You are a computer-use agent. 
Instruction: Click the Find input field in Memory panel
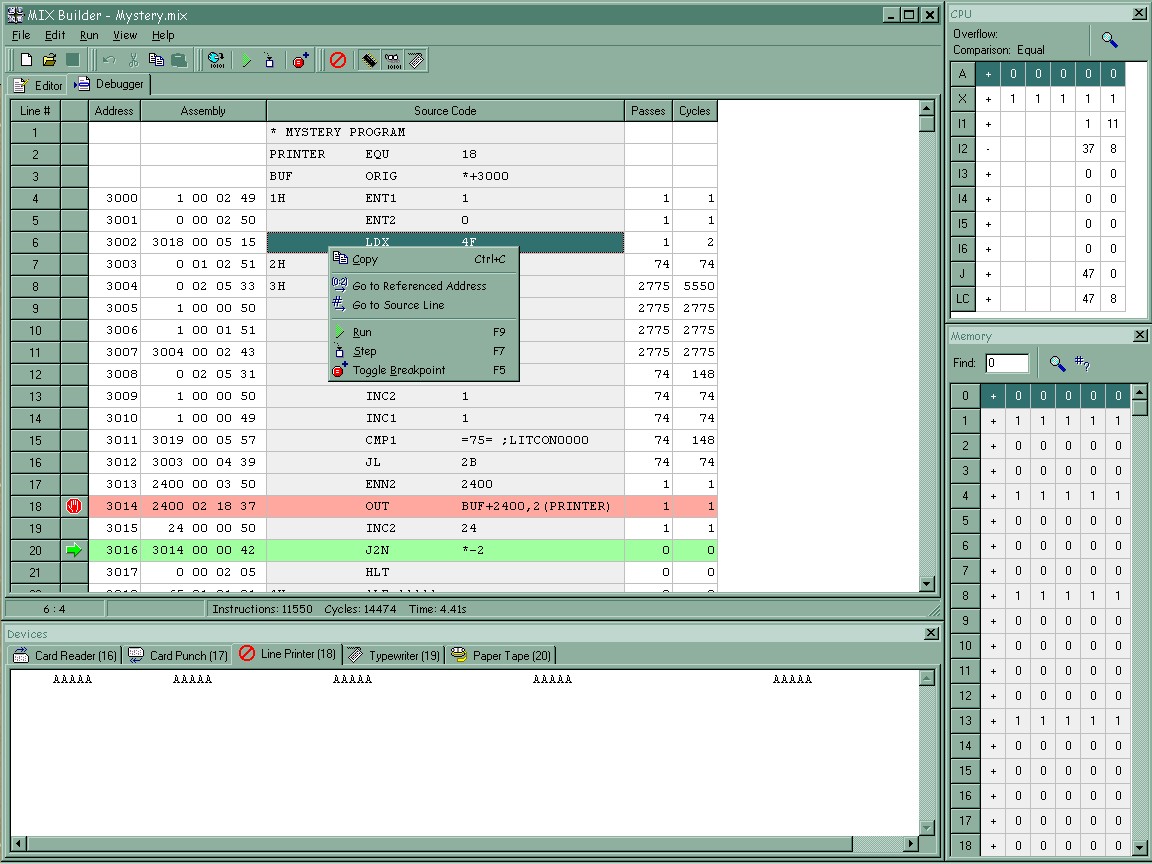[x=1007, y=363]
